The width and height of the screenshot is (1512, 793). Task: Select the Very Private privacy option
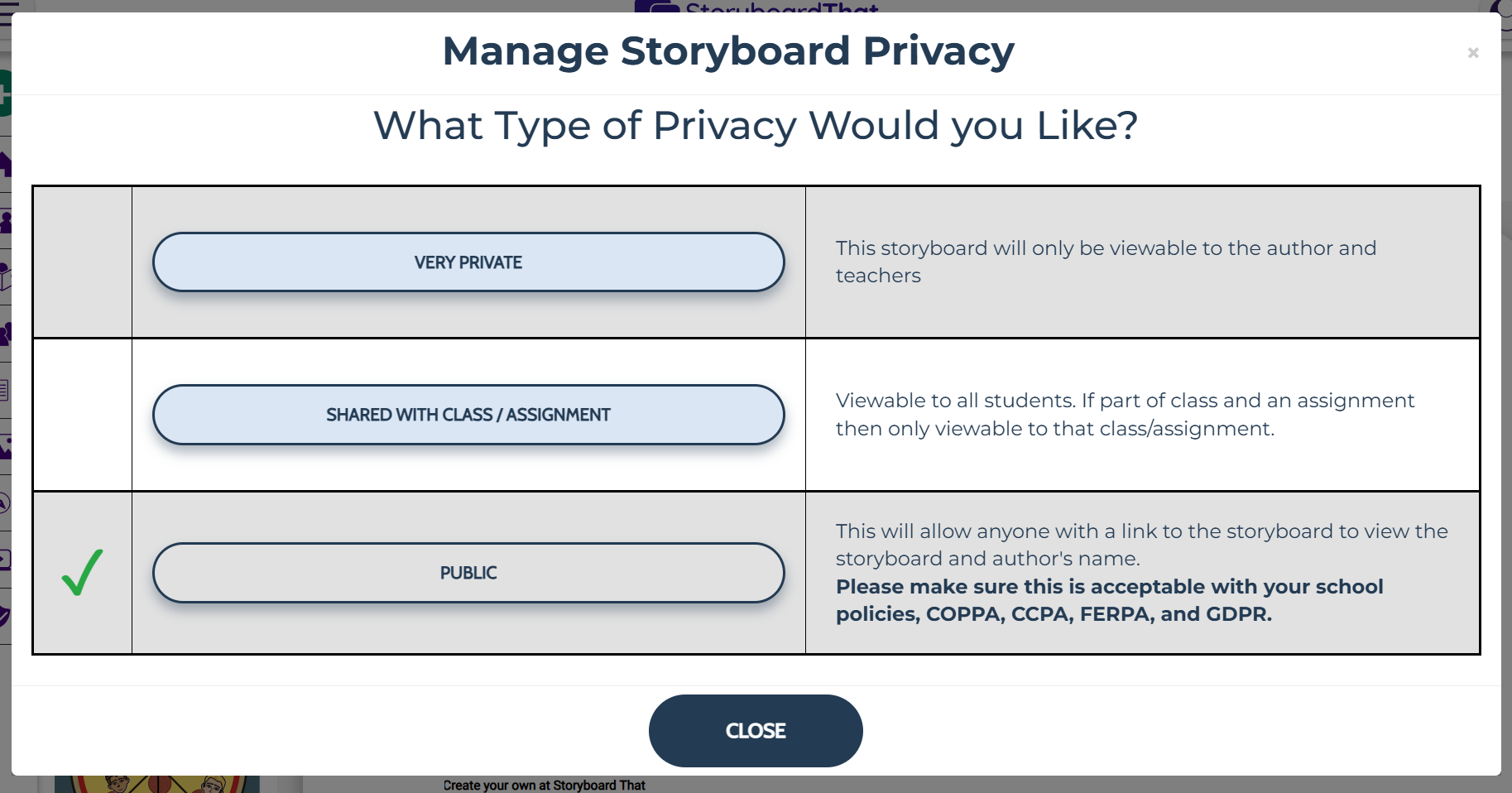468,262
